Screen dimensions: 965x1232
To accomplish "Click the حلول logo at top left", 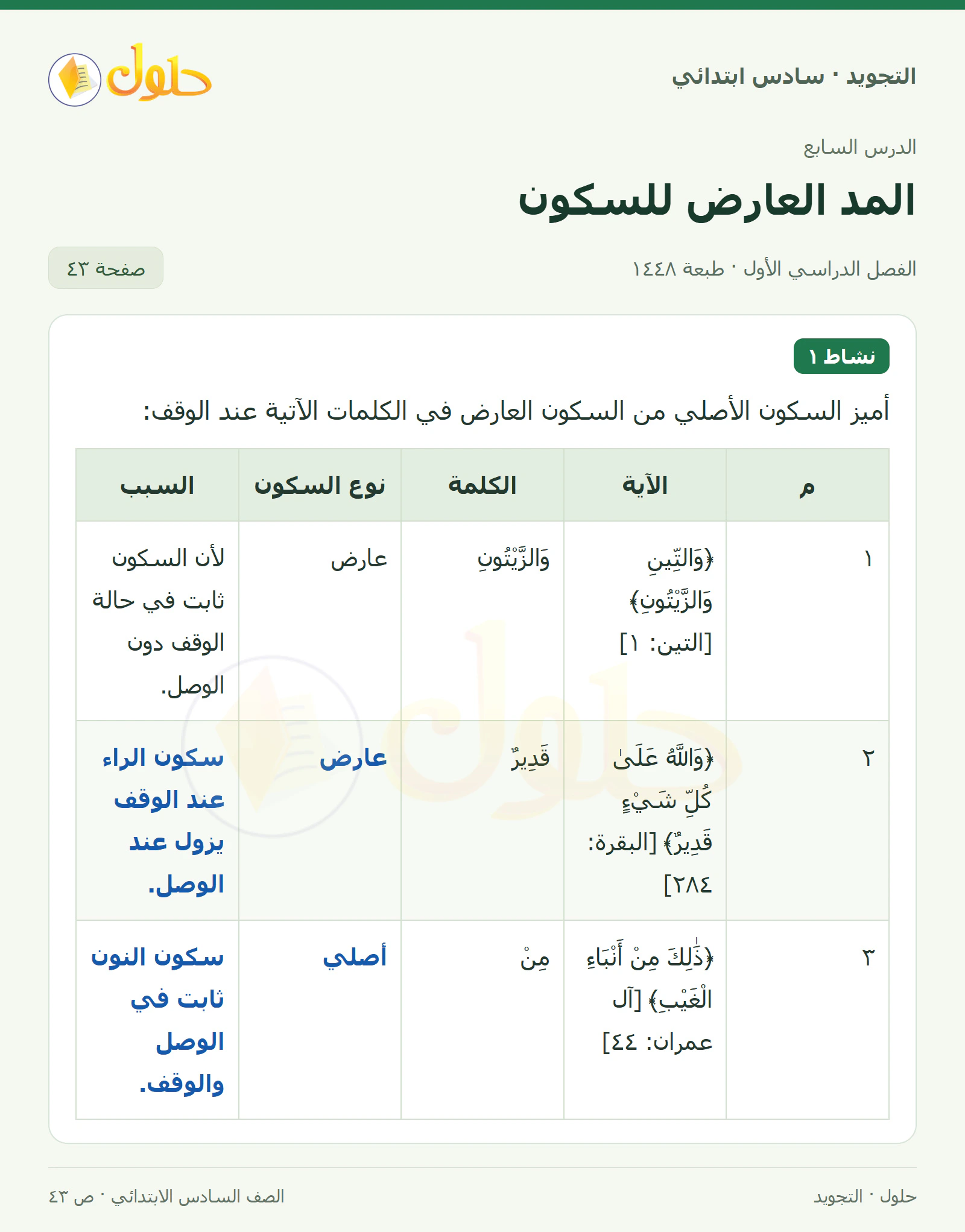I will point(130,75).
